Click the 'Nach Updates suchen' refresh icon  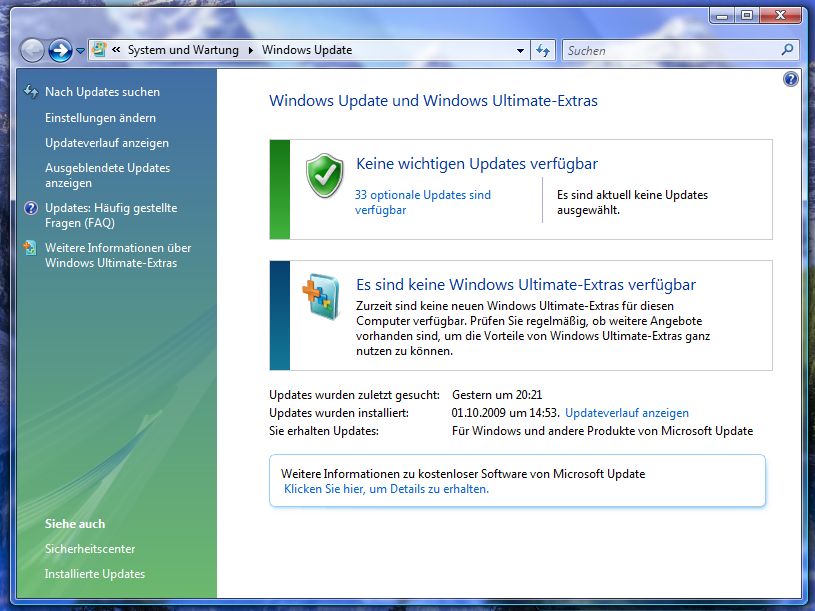(x=31, y=92)
